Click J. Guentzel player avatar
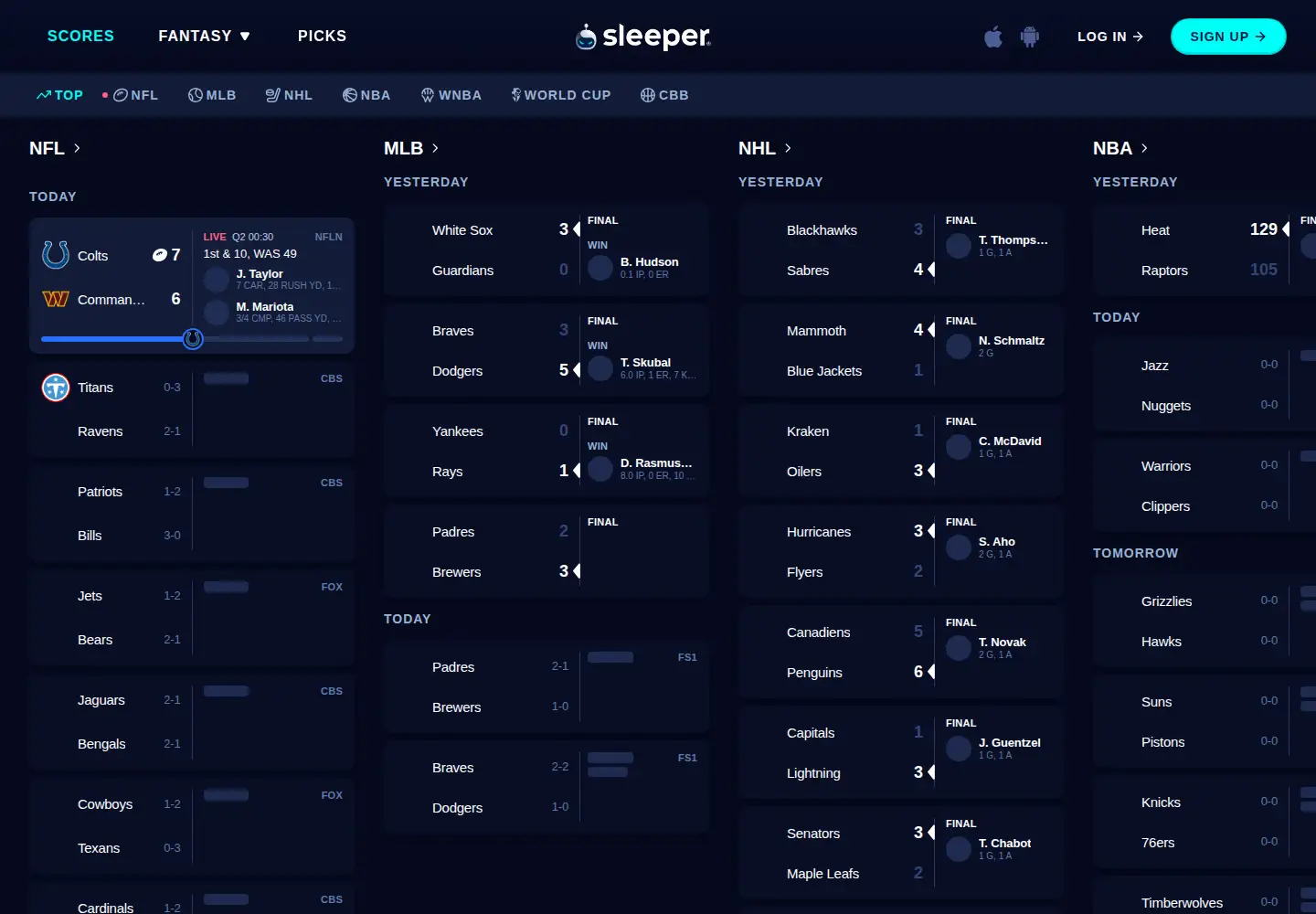1316x914 pixels. (x=959, y=749)
